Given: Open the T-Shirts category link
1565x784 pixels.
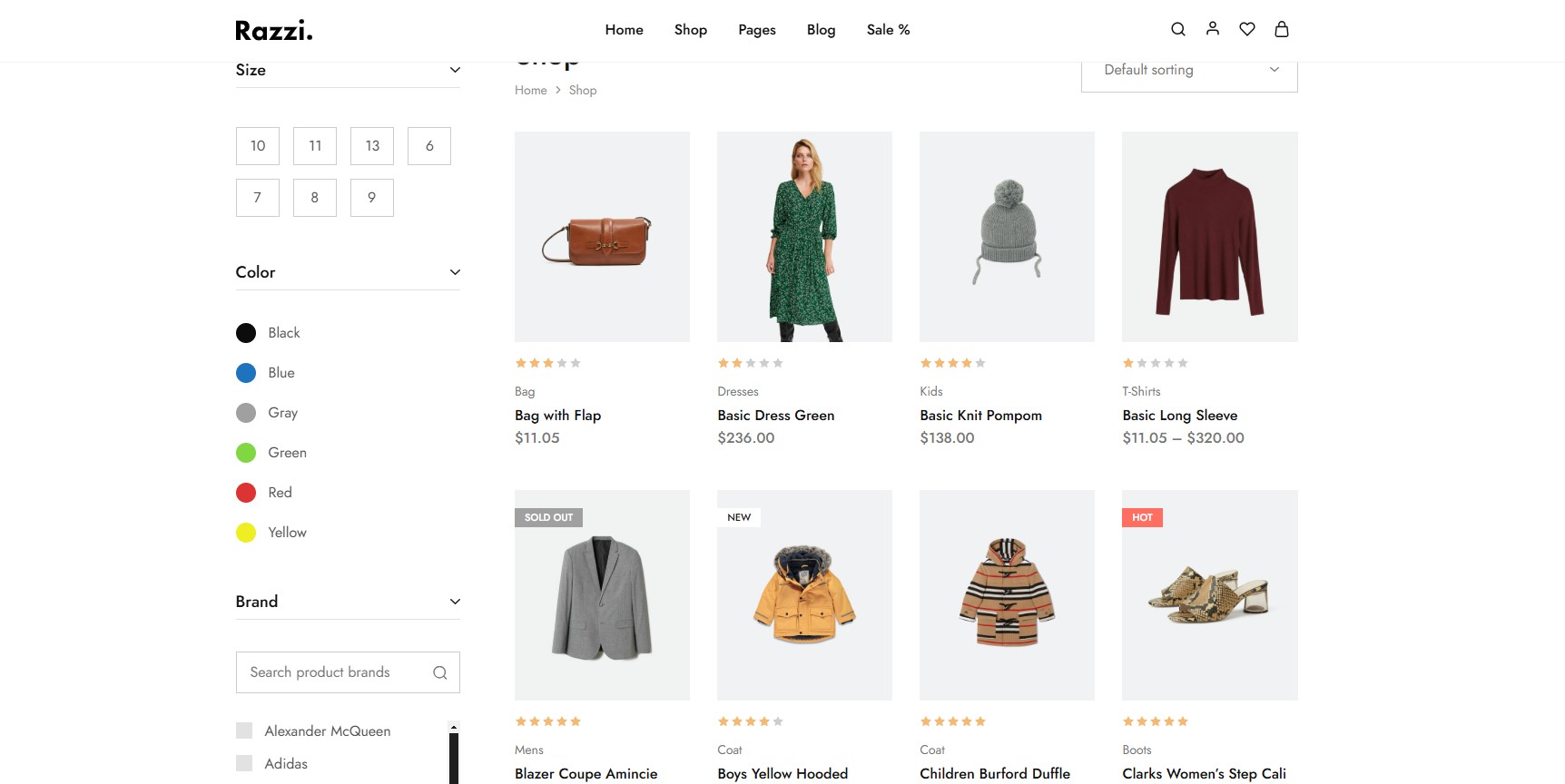Looking at the screenshot, I should 1142,391.
